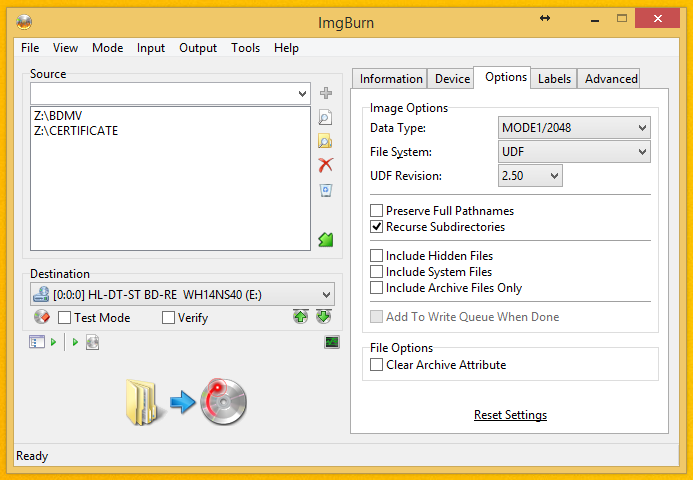This screenshot has width=693, height=480.
Task: Open the Destination drive dropdown
Action: pyautogui.click(x=326, y=295)
